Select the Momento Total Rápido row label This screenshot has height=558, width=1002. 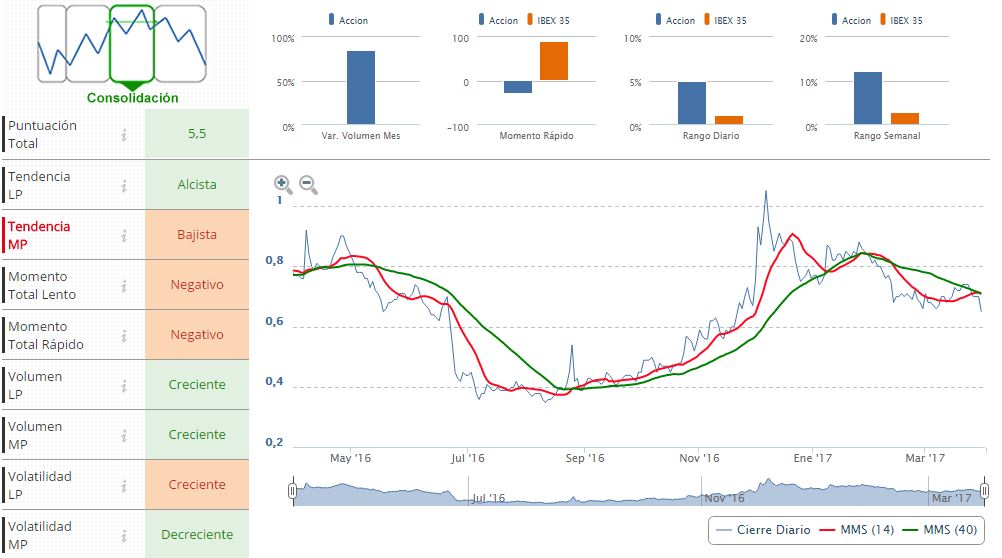(x=45, y=335)
